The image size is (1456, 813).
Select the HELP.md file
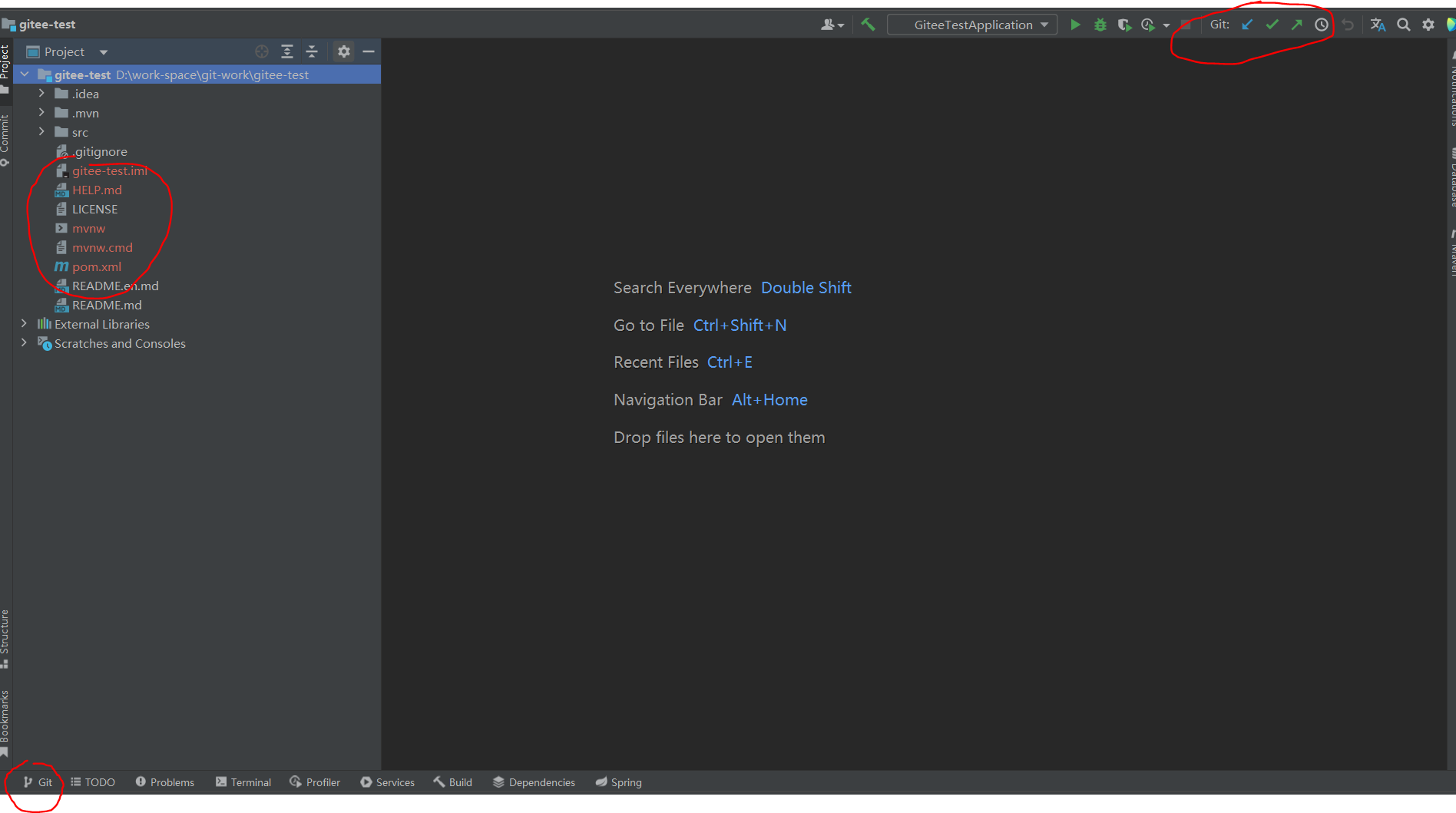point(97,190)
